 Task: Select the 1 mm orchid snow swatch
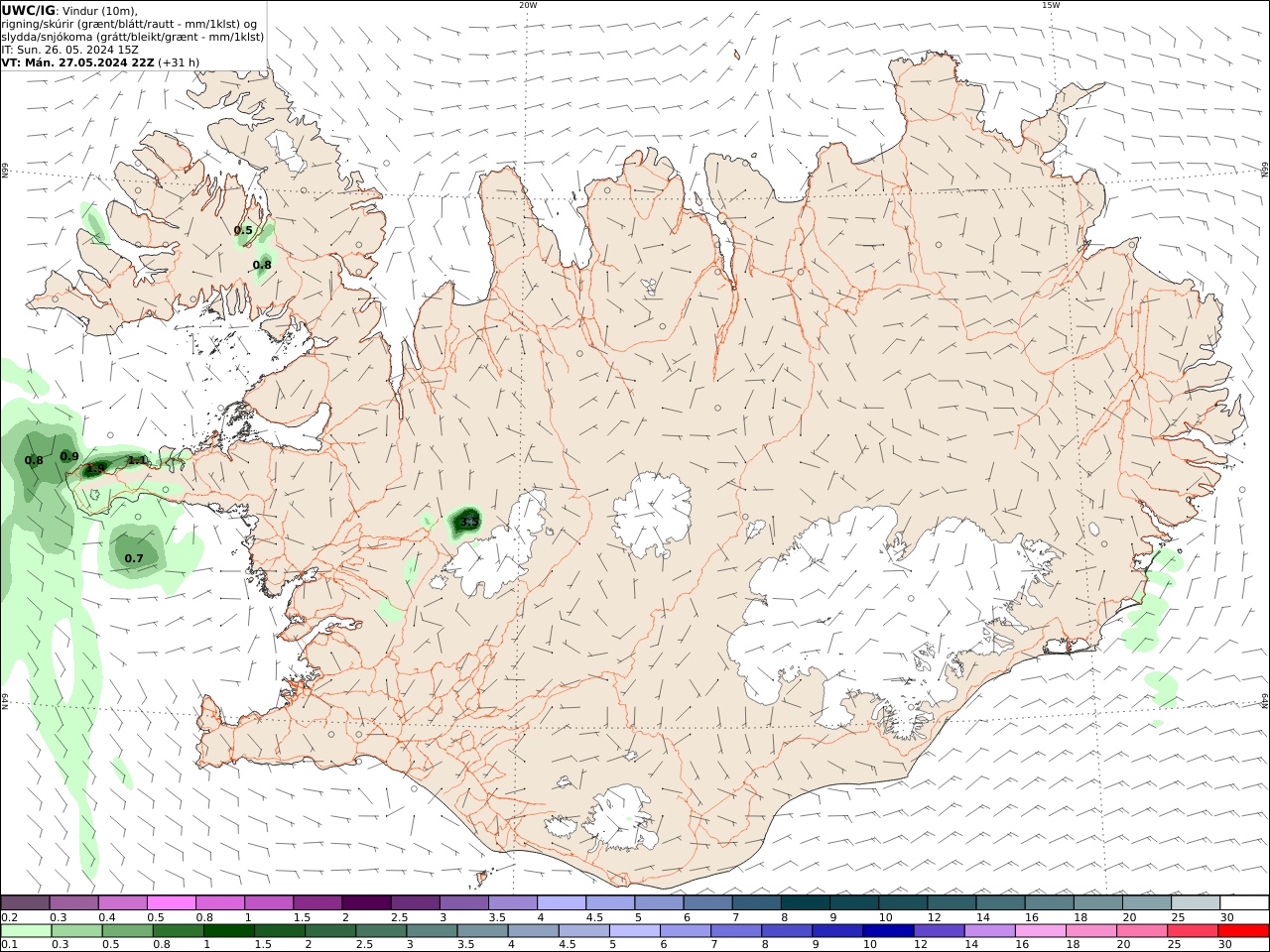[269, 902]
